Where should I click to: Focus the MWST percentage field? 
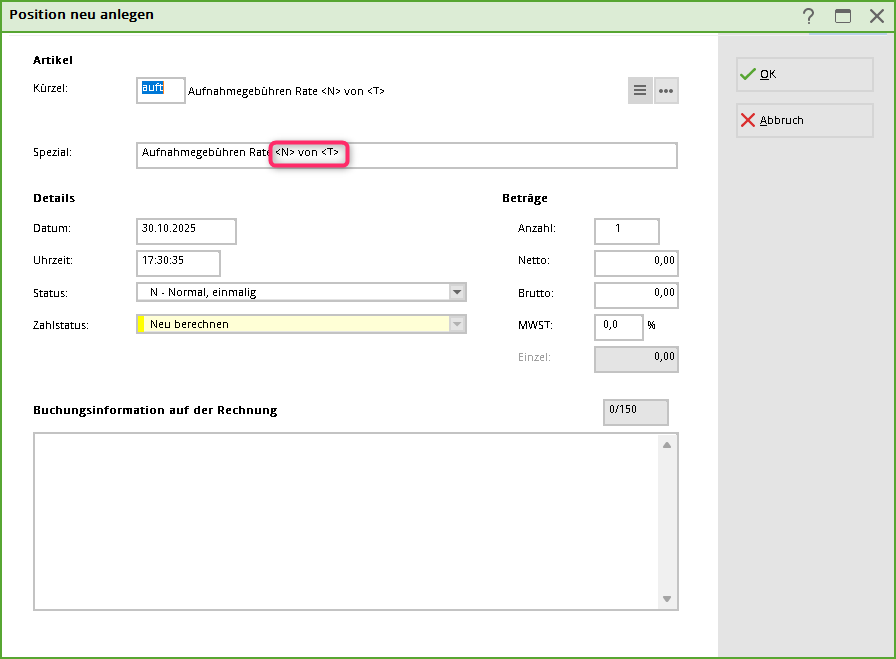(x=618, y=327)
